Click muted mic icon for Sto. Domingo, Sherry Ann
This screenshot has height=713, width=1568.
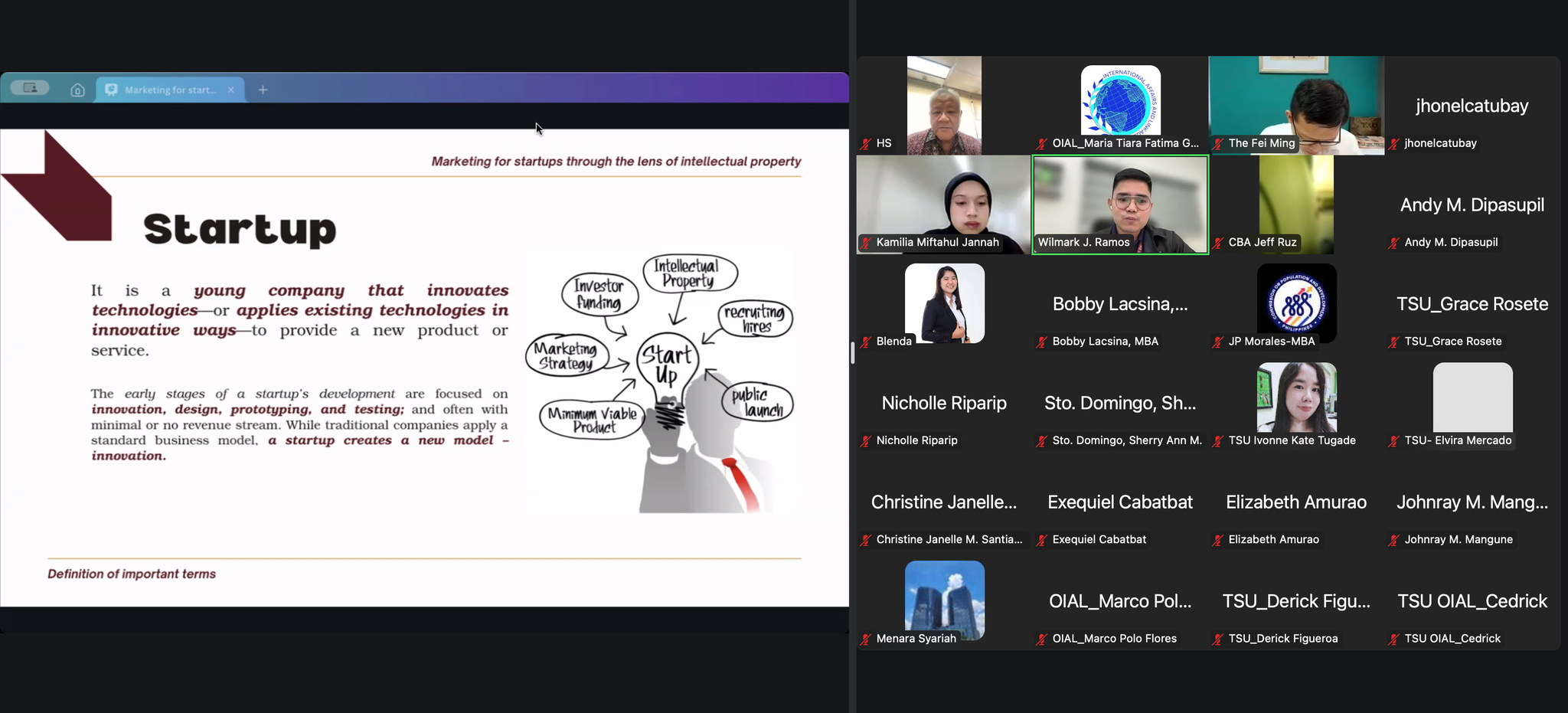coord(1042,440)
